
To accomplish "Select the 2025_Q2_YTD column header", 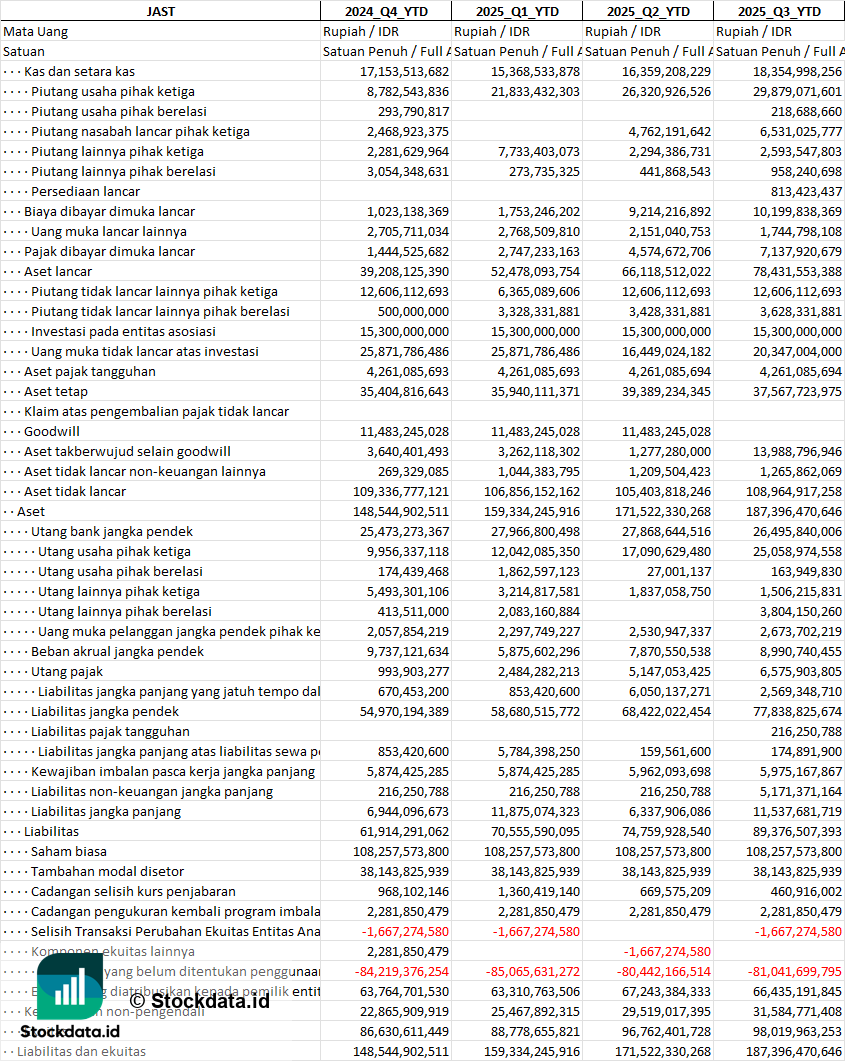I will (x=648, y=12).
